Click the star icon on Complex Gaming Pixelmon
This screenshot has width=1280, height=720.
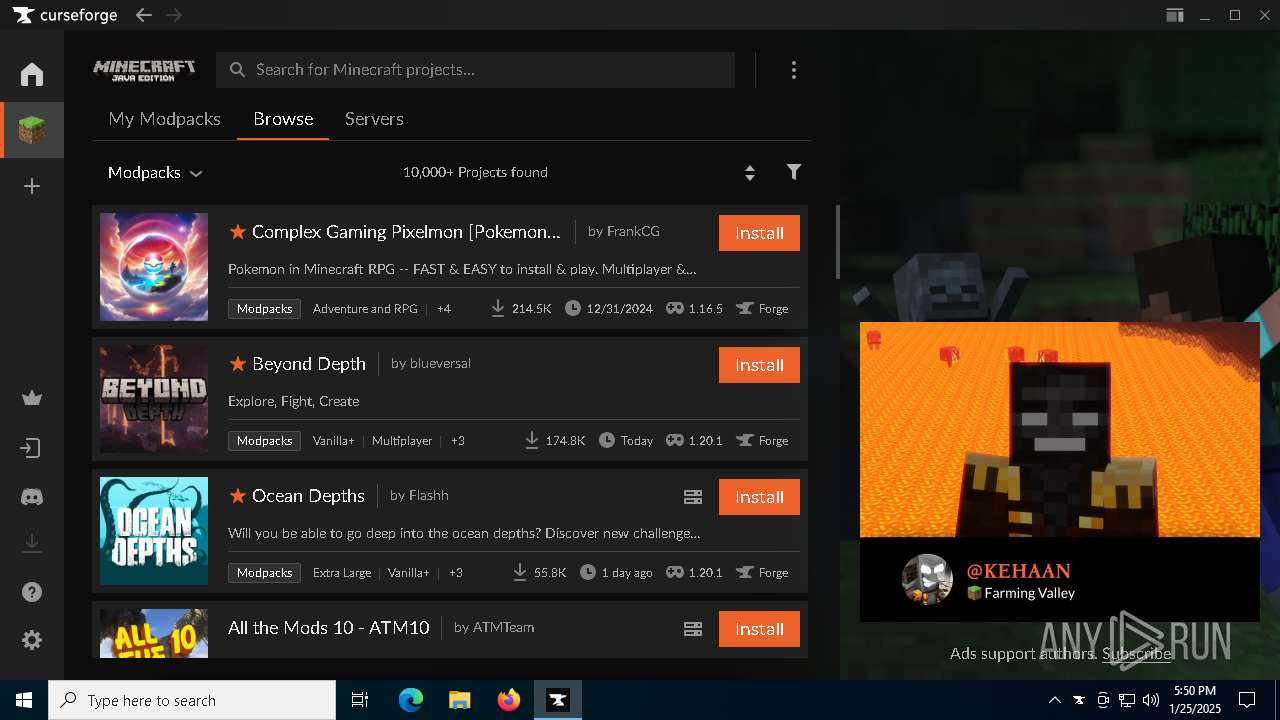coord(238,232)
